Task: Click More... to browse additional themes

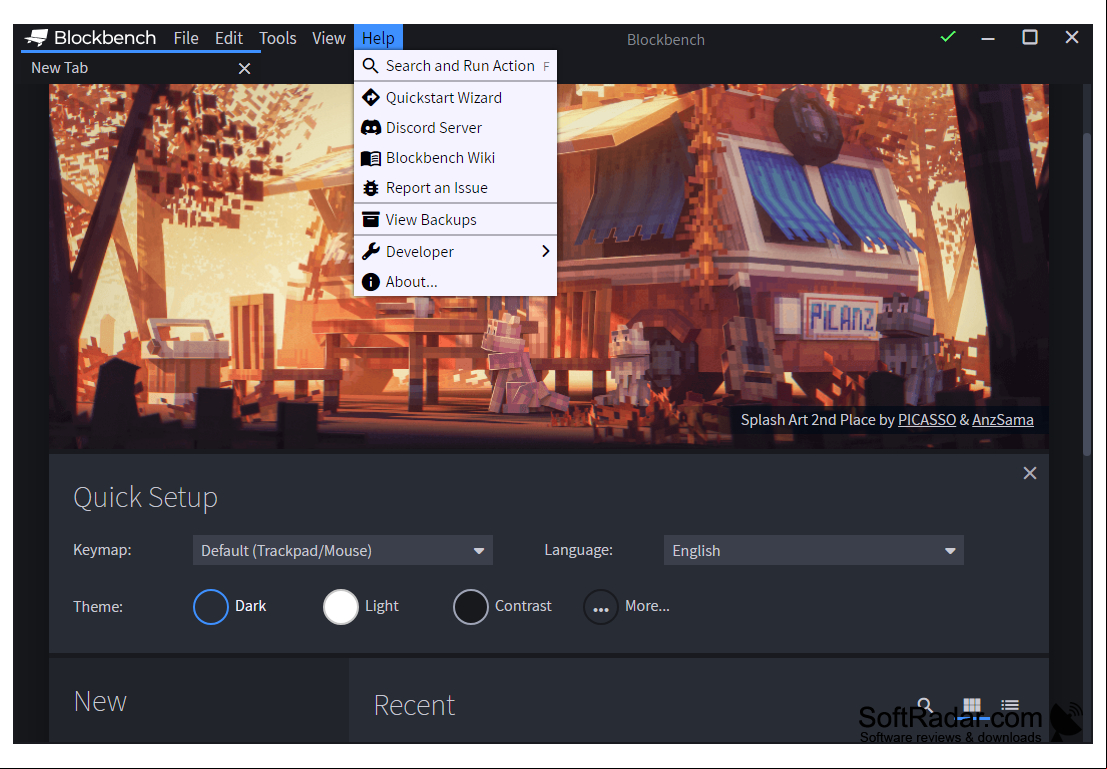Action: (x=627, y=607)
